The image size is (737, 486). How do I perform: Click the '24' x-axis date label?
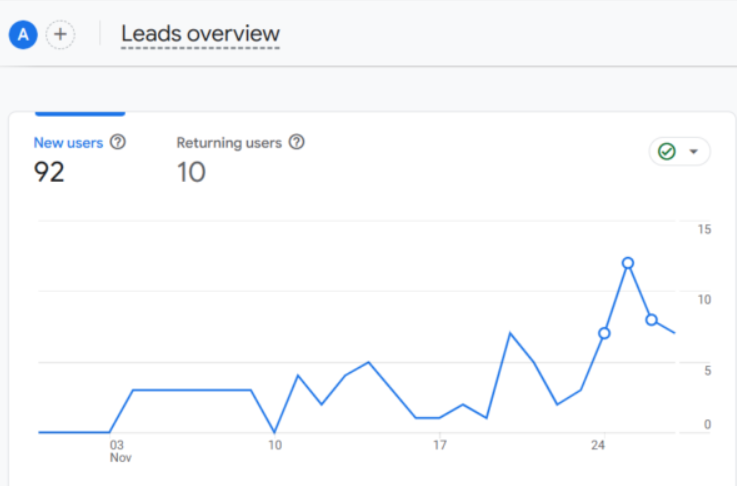[598, 445]
